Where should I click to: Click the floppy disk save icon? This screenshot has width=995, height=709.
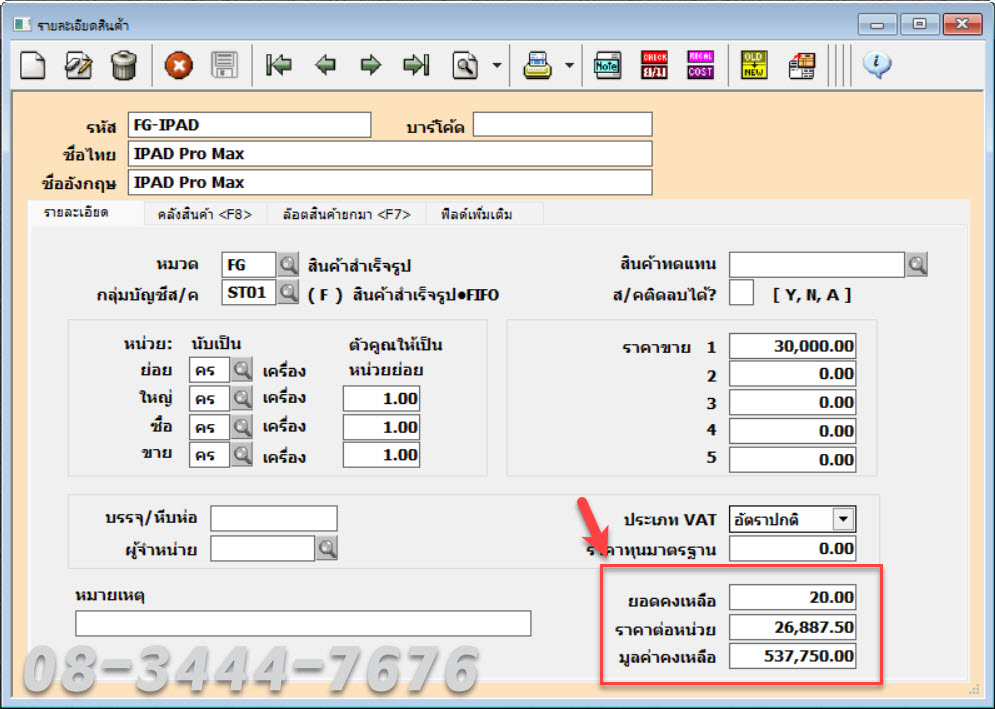point(224,65)
